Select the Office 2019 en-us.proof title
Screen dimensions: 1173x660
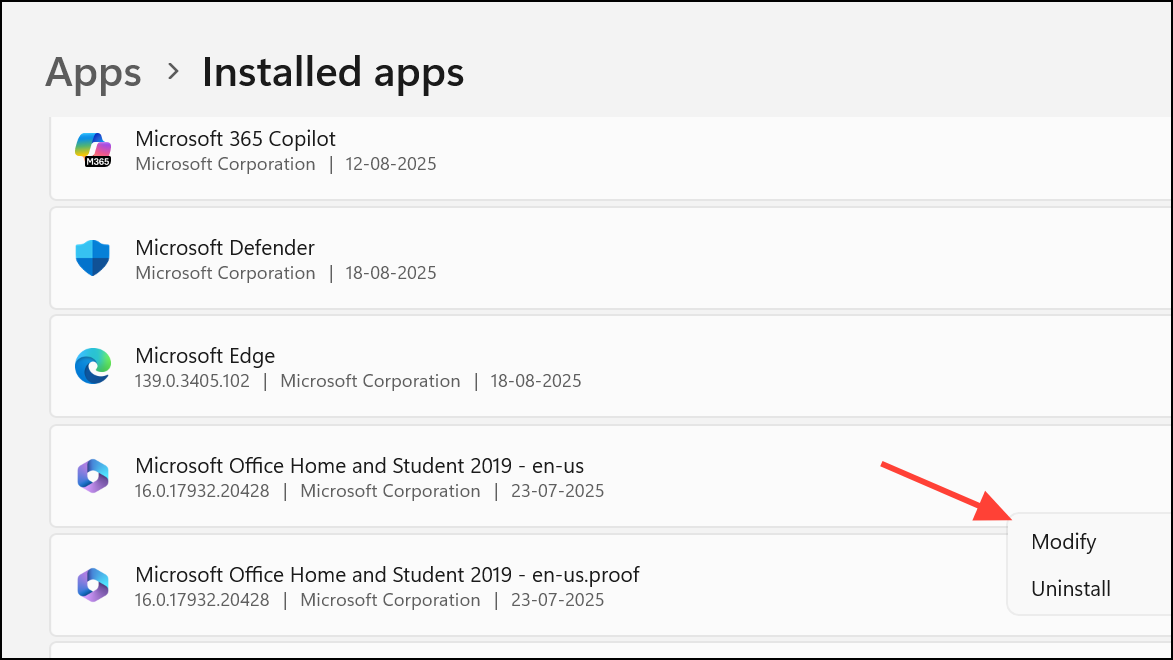coord(387,575)
